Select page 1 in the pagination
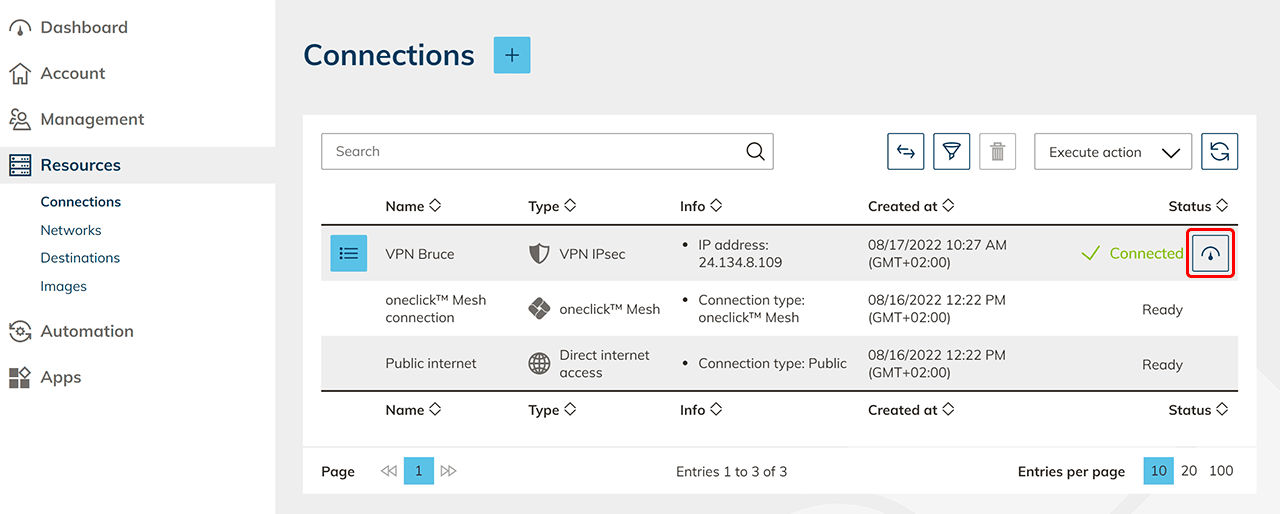Screen dimensions: 1280x514 [x=419, y=471]
